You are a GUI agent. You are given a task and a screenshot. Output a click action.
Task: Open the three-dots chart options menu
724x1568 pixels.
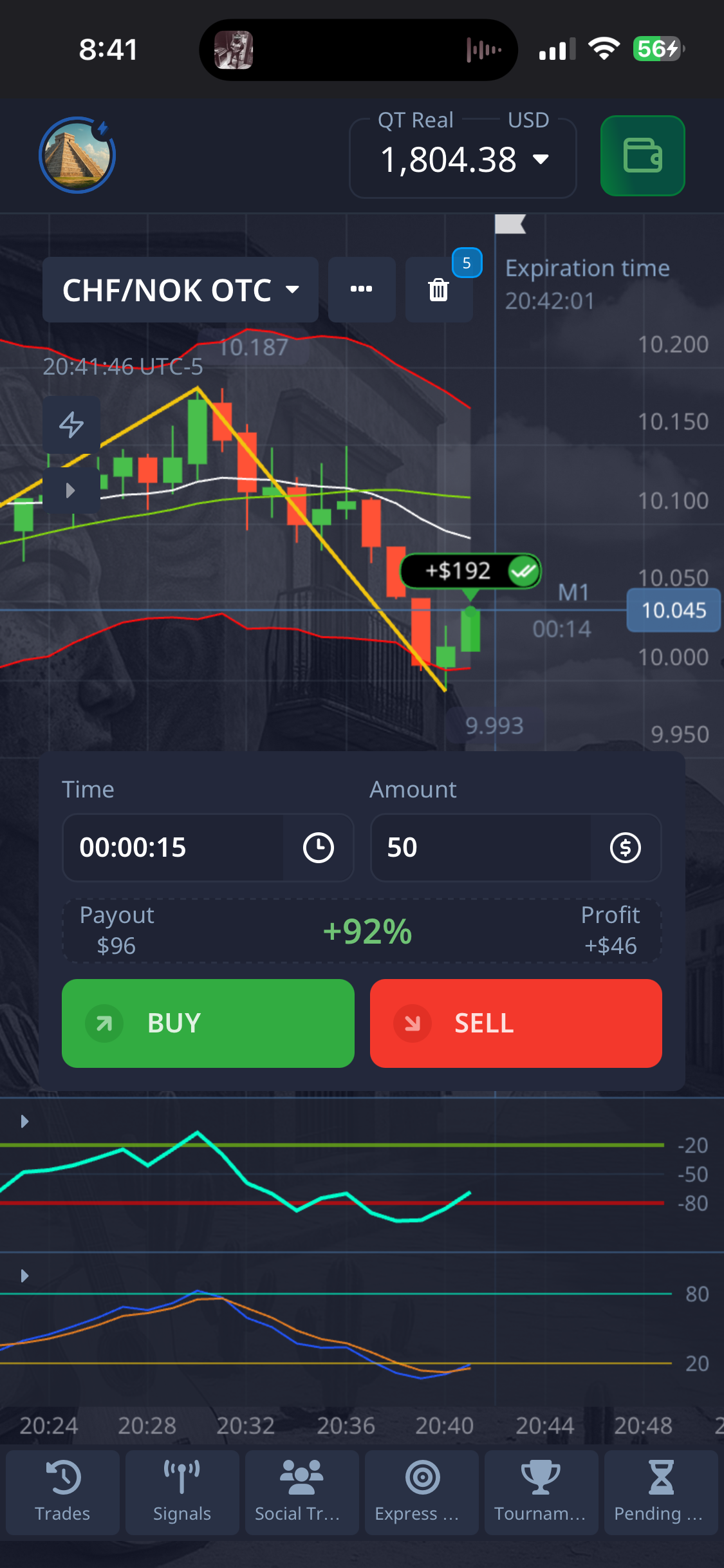[x=361, y=290]
